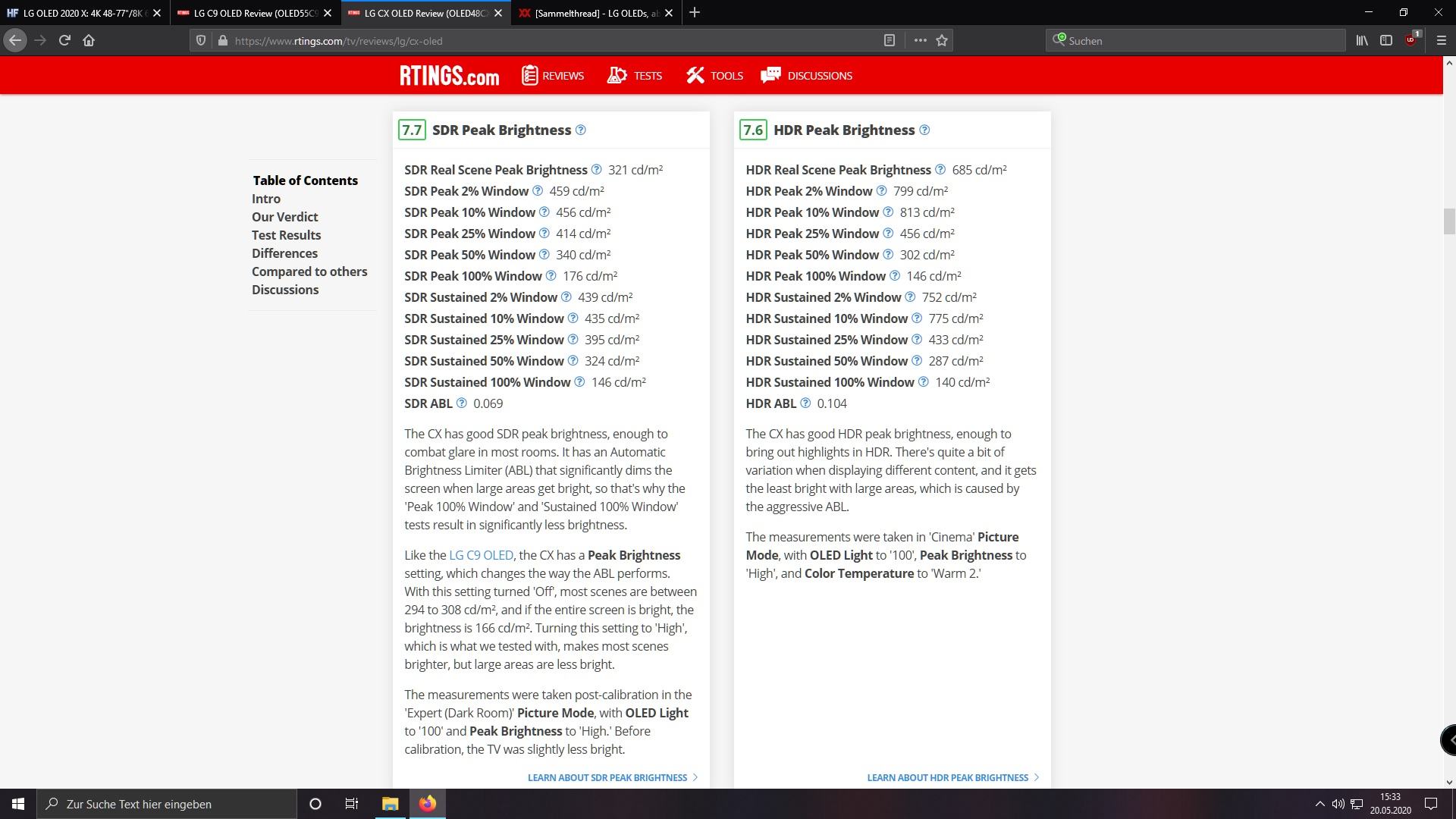The width and height of the screenshot is (1456, 819).
Task: Expand hidden system tray icons
Action: pos(1319,804)
